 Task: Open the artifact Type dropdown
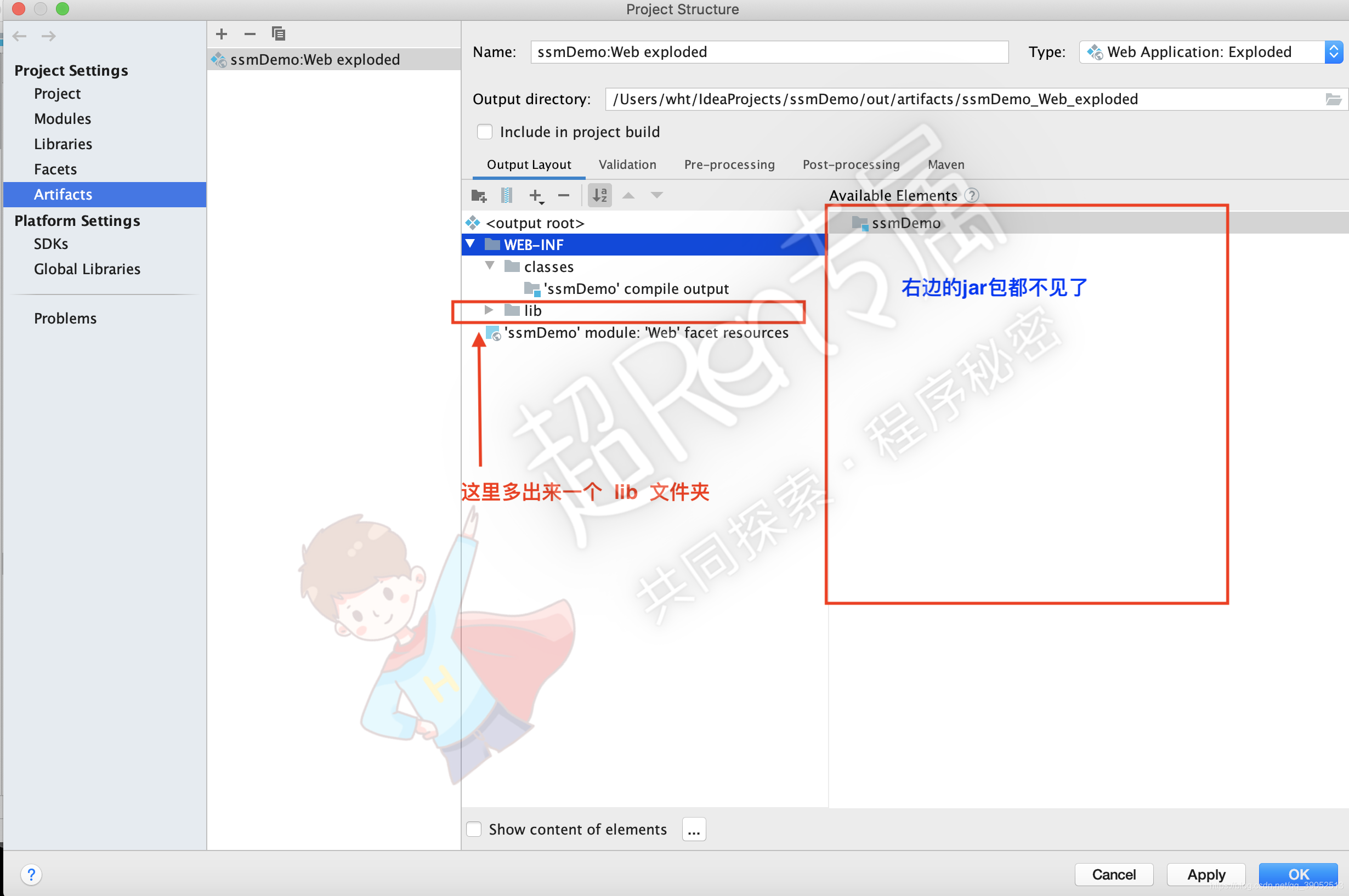(1210, 52)
